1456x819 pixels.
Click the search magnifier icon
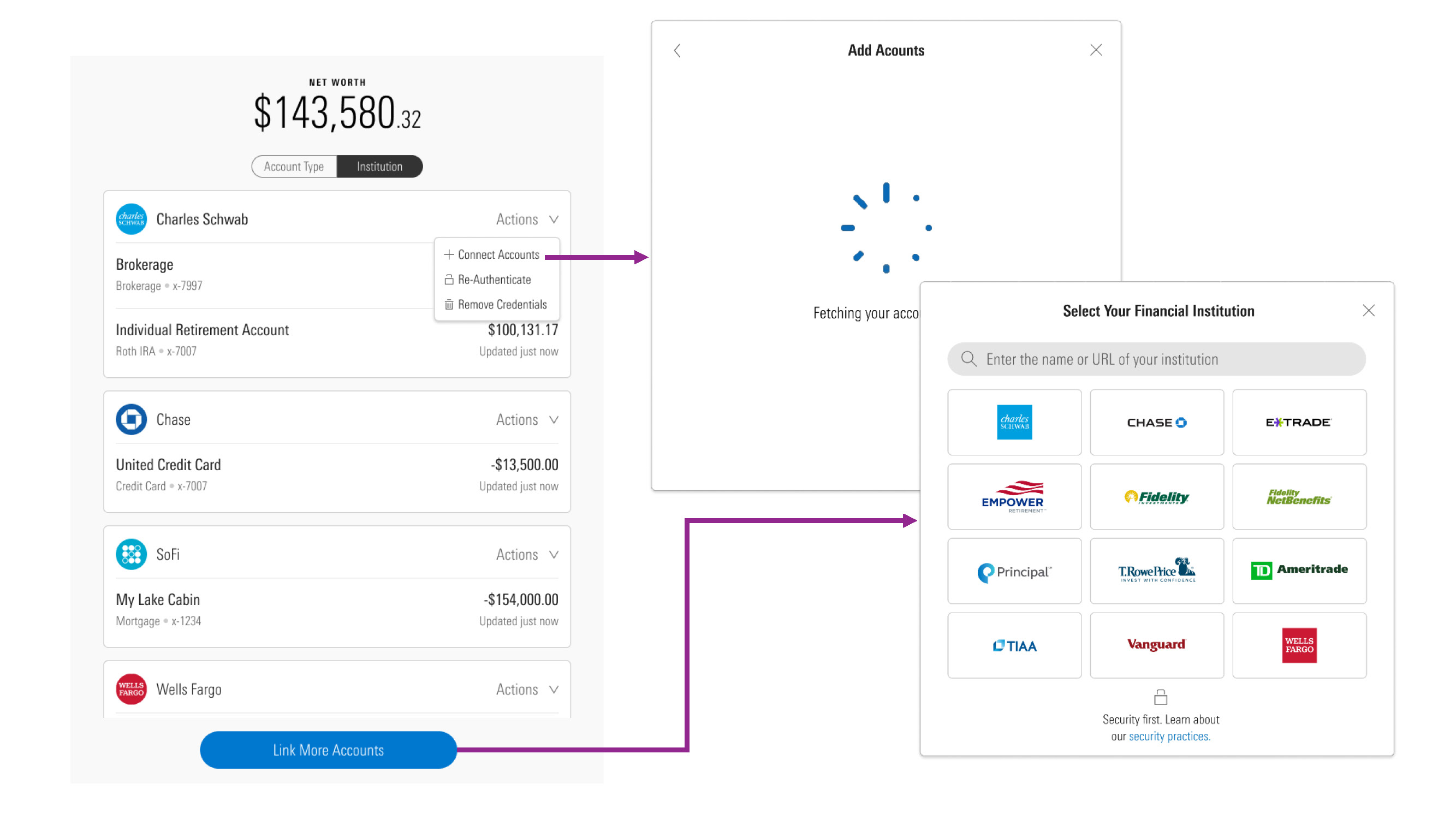(x=969, y=359)
